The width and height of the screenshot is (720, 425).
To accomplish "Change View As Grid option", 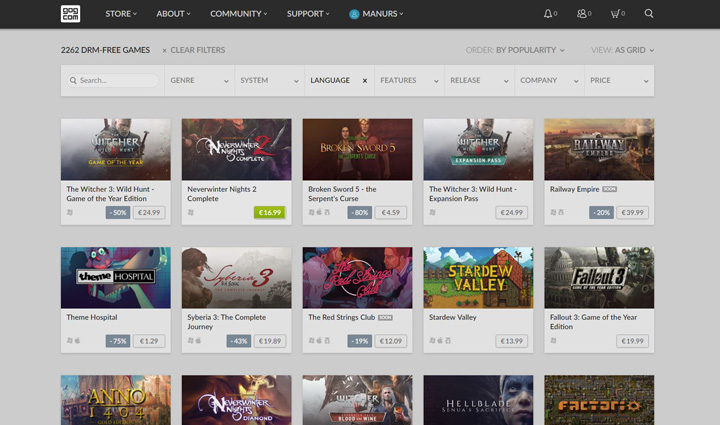I will 622,50.
